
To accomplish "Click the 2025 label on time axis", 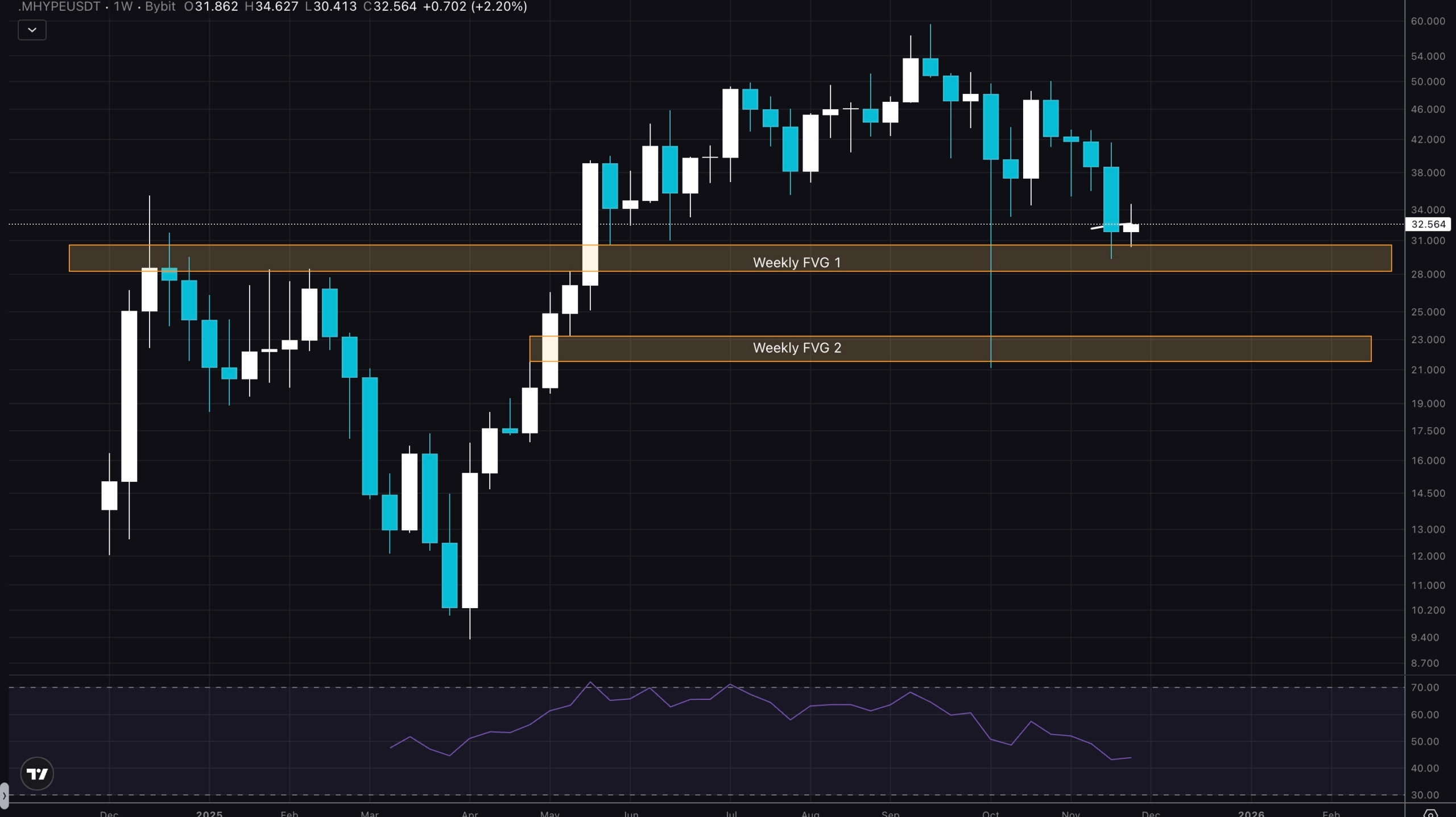I will 209,813.
